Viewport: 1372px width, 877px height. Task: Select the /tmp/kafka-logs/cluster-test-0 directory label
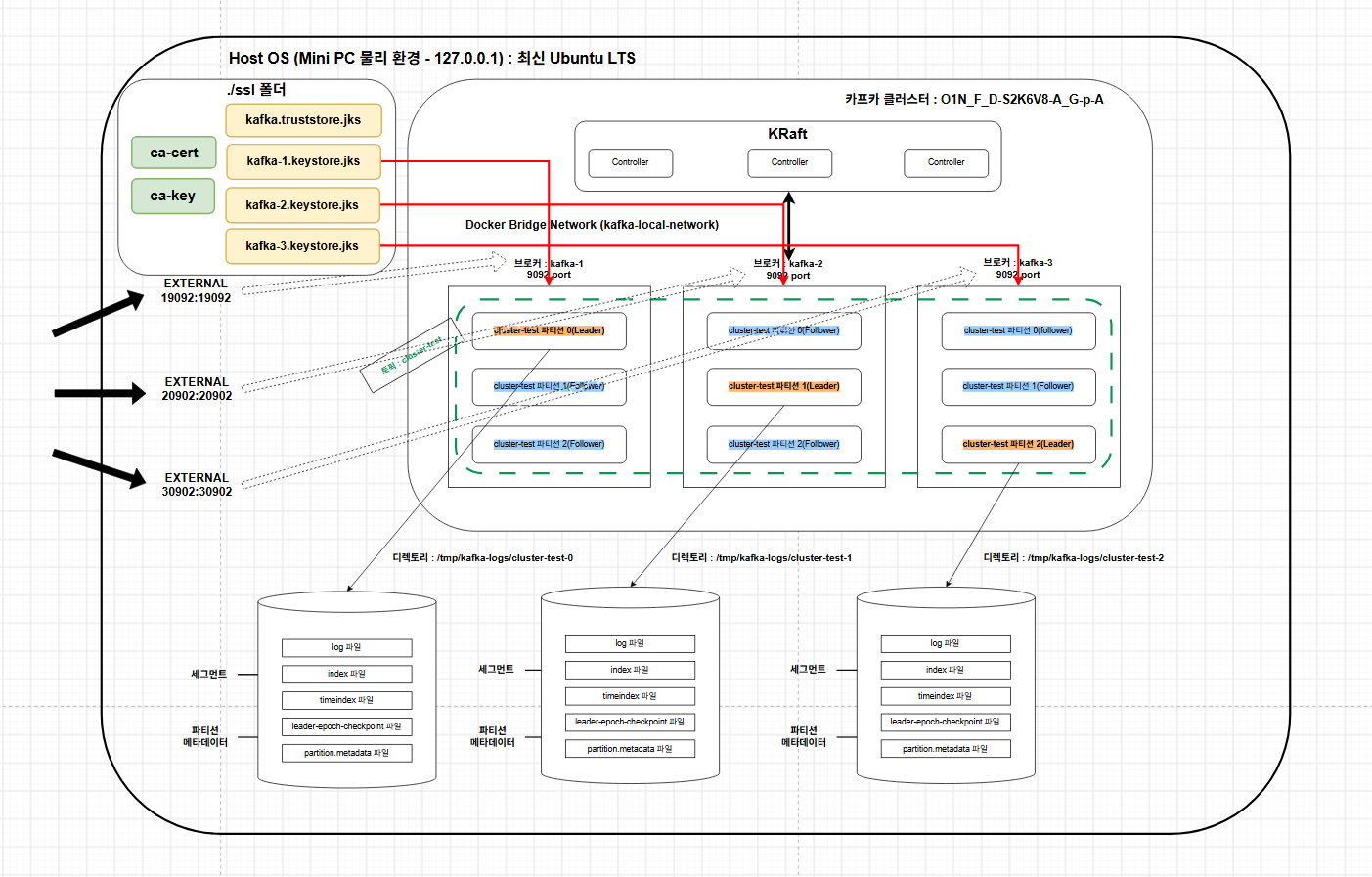point(483,558)
